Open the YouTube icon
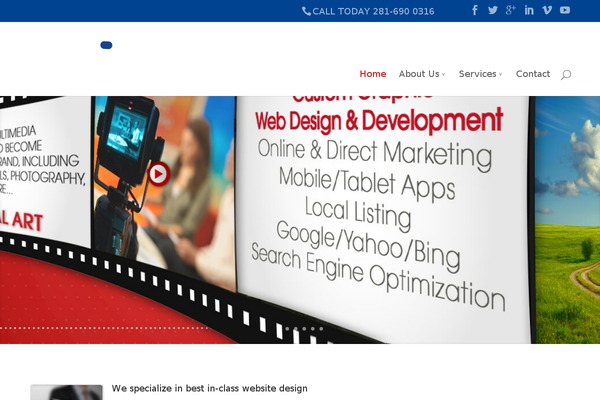 (x=565, y=10)
